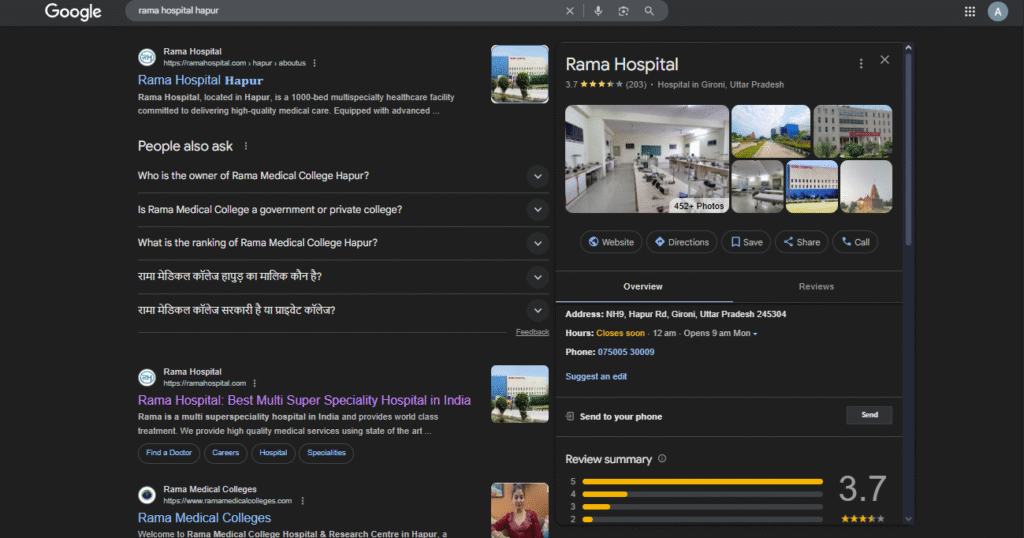Expand Rama Medical College ranking question
1024x538 pixels.
(x=537, y=243)
